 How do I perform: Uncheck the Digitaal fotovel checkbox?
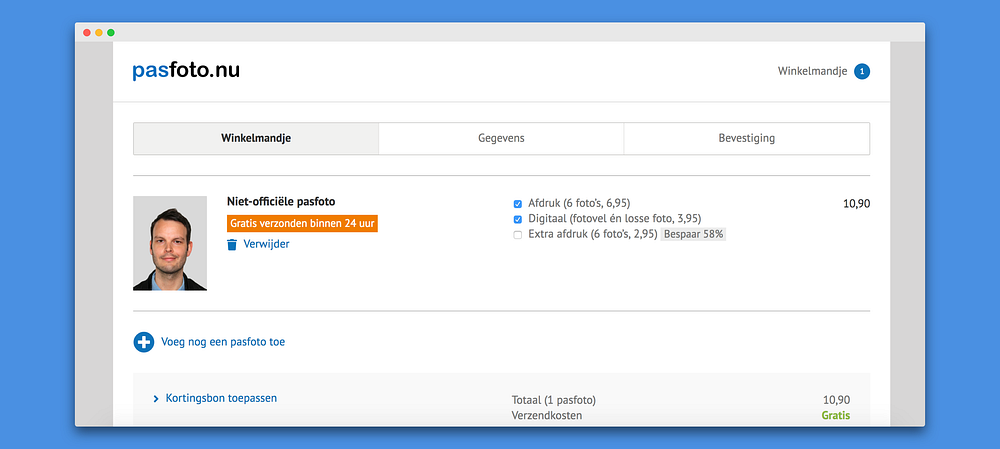coord(518,219)
